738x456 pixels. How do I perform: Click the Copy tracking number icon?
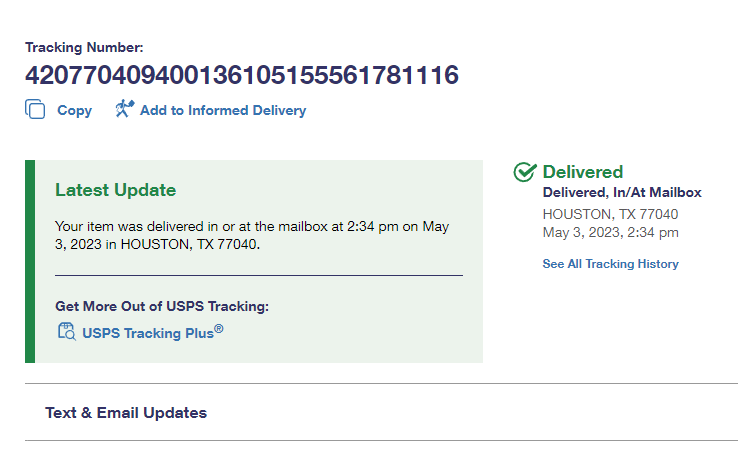pos(35,110)
